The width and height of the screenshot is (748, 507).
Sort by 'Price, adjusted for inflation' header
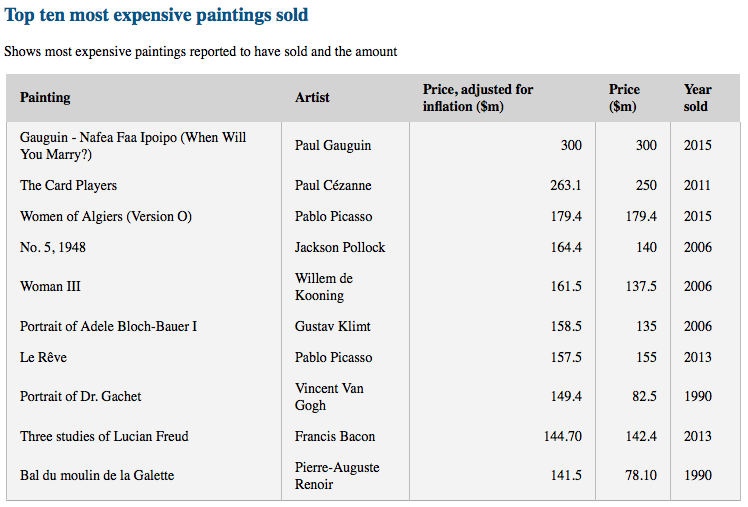(x=478, y=98)
